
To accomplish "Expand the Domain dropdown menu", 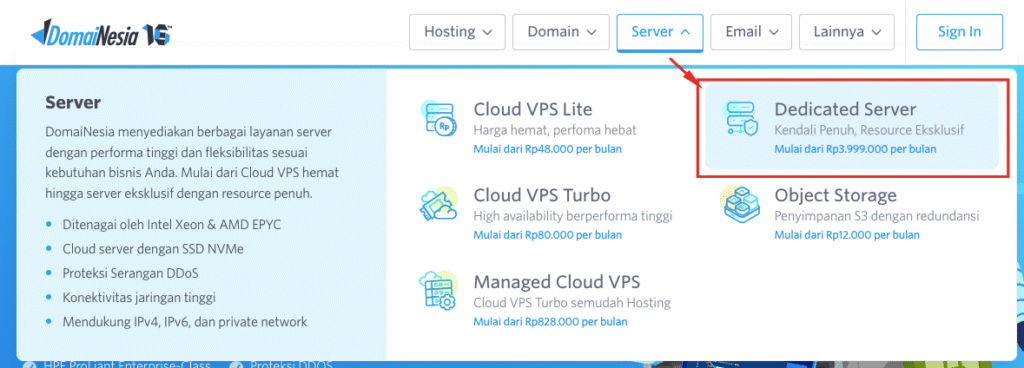I will pyautogui.click(x=561, y=32).
